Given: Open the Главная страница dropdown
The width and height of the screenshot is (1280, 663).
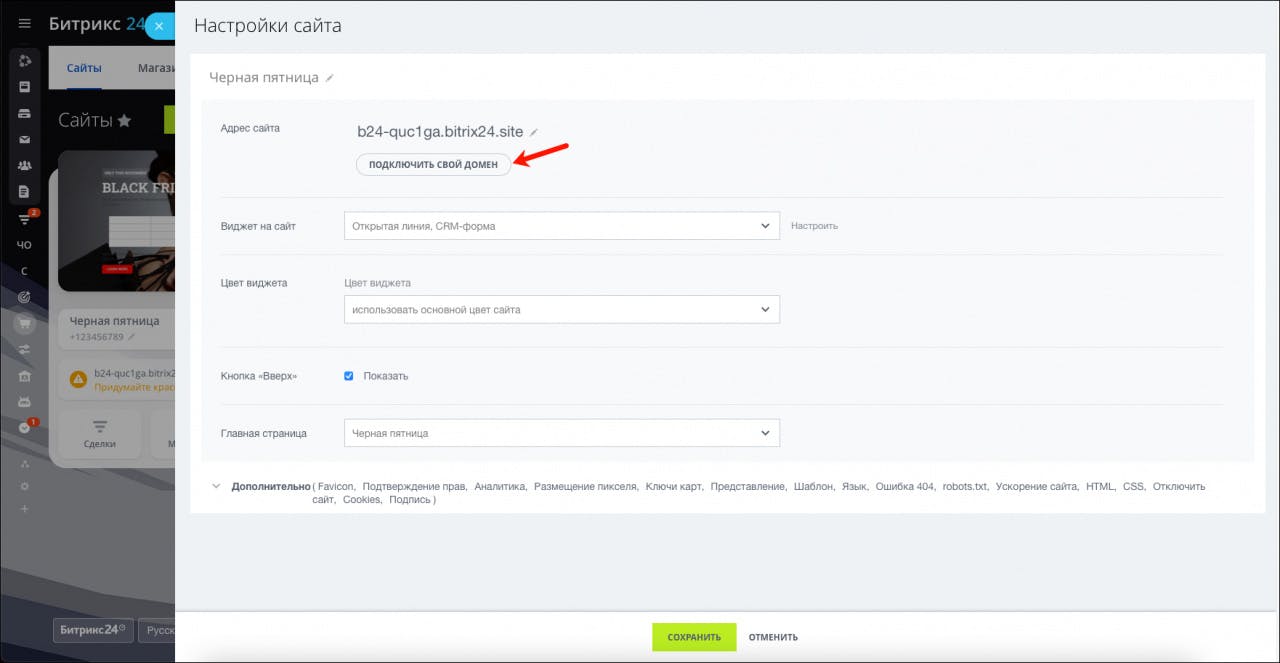Looking at the screenshot, I should (x=561, y=433).
